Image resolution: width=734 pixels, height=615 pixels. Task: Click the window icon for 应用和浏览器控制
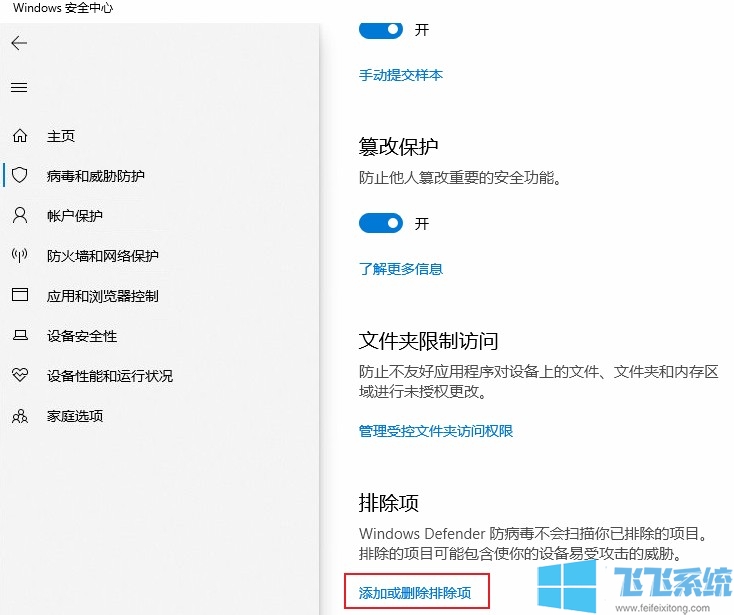(x=20, y=295)
